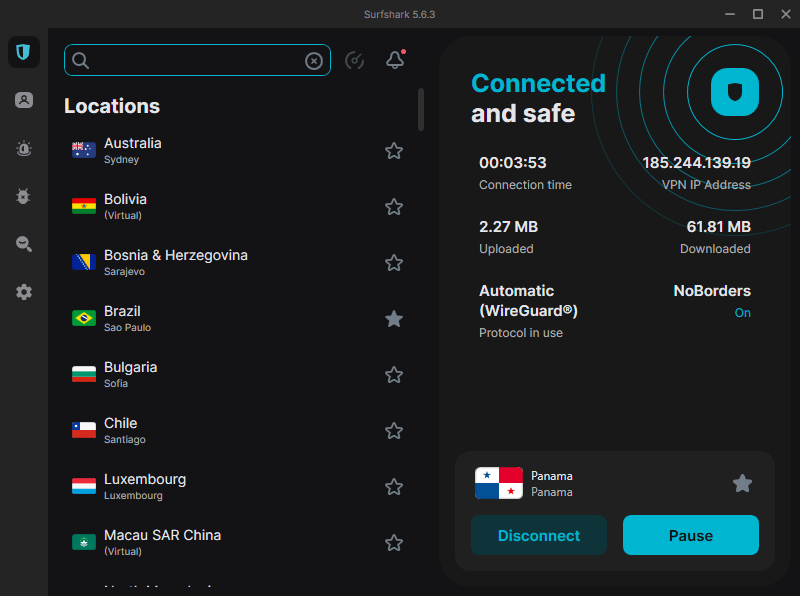The image size is (800, 596).
Task: Favorite the Bolivia location
Action: [x=394, y=207]
